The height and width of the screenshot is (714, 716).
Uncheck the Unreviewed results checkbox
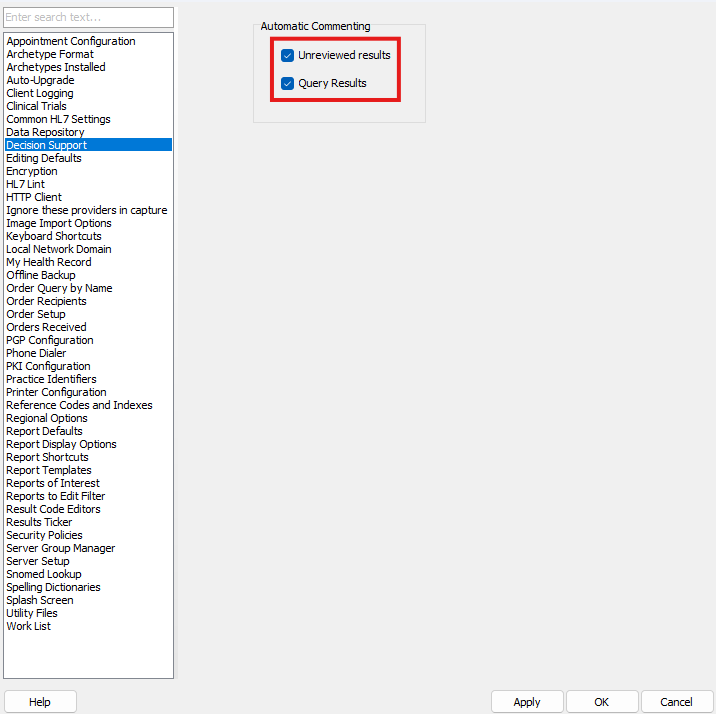288,55
